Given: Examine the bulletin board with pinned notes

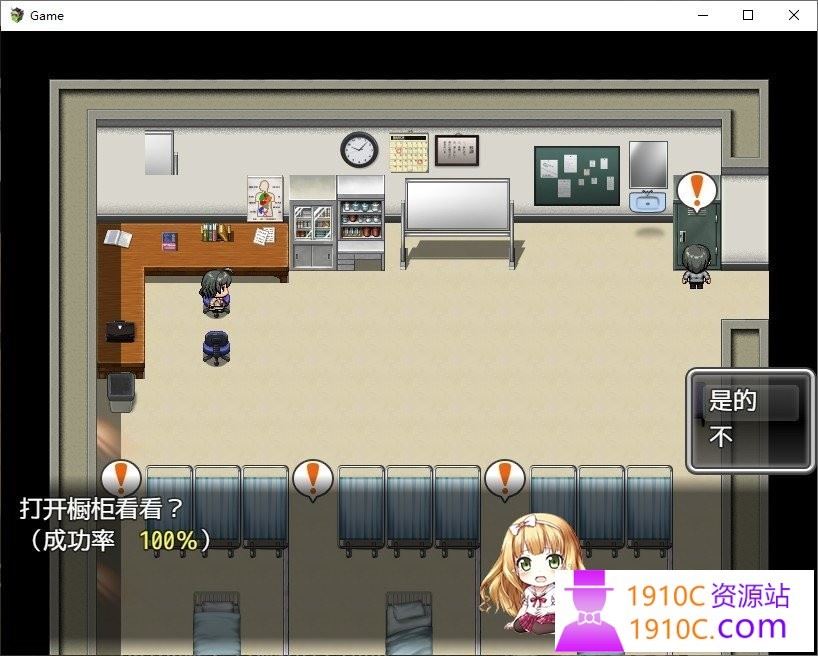Looking at the screenshot, I should [577, 178].
